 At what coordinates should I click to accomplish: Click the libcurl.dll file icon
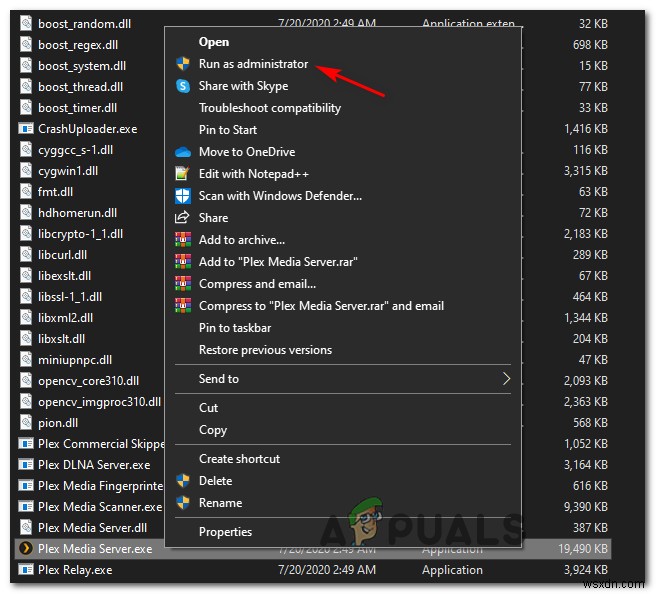[26, 254]
